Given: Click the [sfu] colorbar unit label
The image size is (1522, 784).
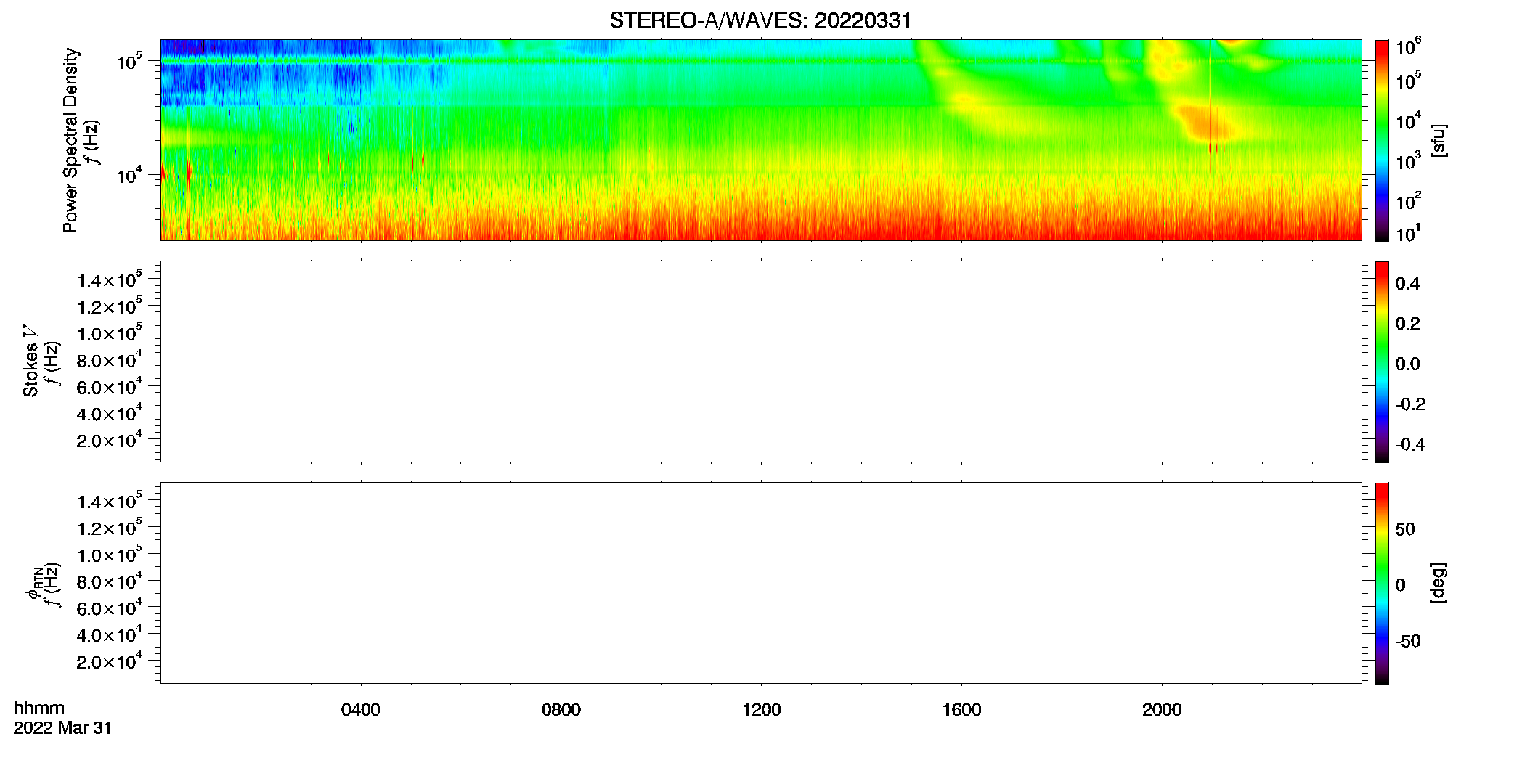Looking at the screenshot, I should [x=1438, y=140].
